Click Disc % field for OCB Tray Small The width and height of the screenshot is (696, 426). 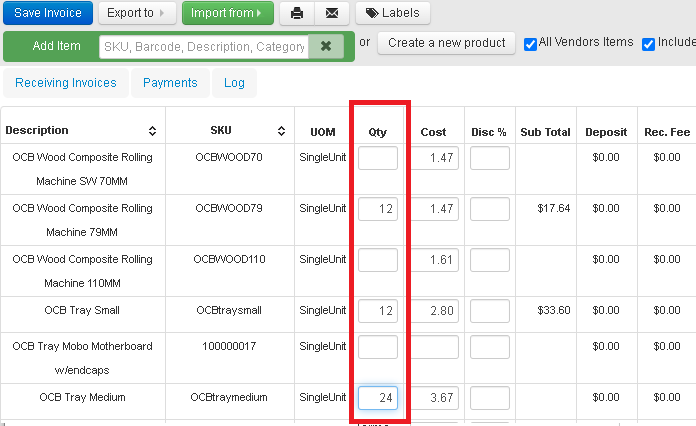pyautogui.click(x=490, y=311)
